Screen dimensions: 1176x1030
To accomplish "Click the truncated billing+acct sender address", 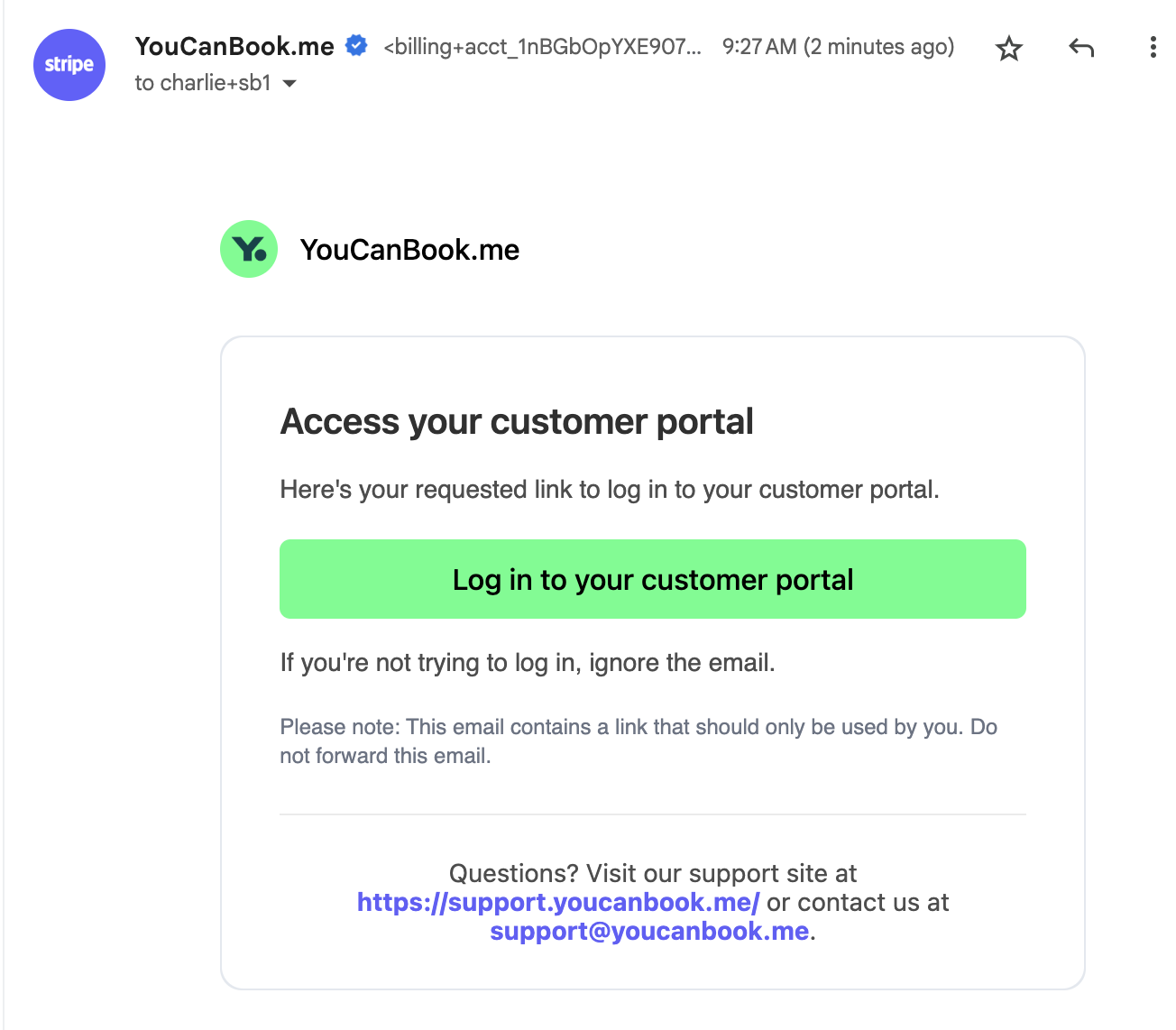I will click(x=542, y=47).
